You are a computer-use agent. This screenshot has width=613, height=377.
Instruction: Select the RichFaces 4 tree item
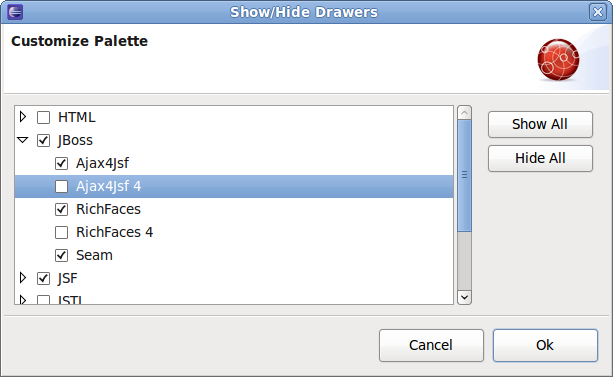[x=115, y=232]
